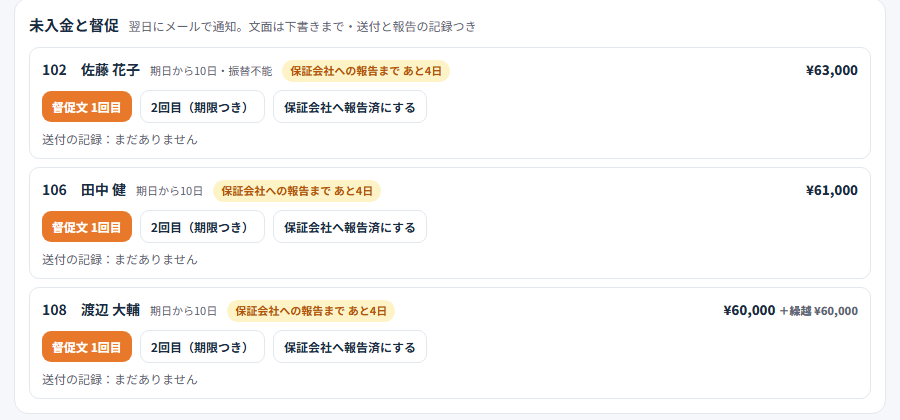
Task: Click 督促文 1回目 for 渡辺 大輔
Action: tap(87, 347)
